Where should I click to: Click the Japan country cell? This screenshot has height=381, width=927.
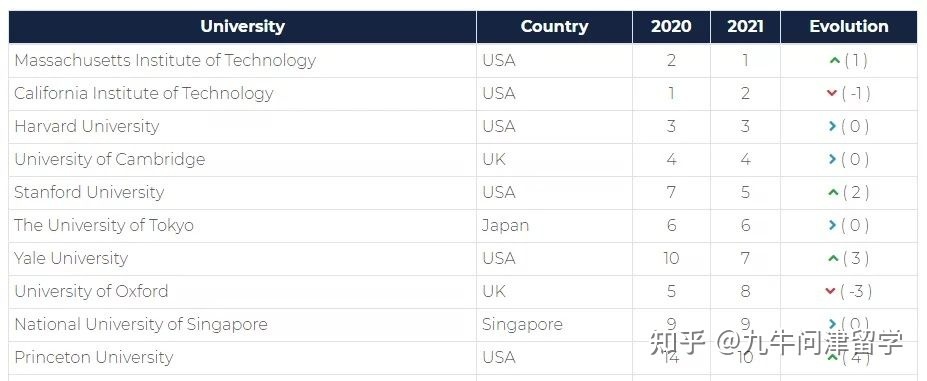tap(505, 226)
